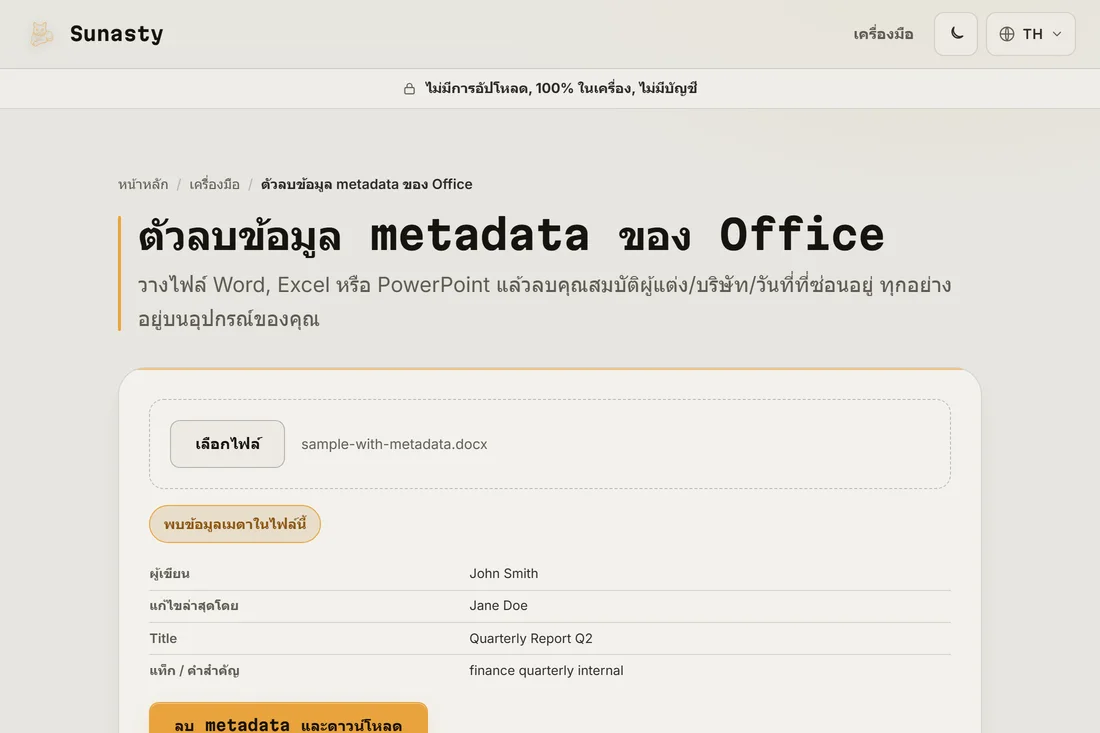Image resolution: width=1100 pixels, height=733 pixels.
Task: Click the พบข้อมูลเมตาในไฟล์นี้ status badge
Action: [x=234, y=524]
